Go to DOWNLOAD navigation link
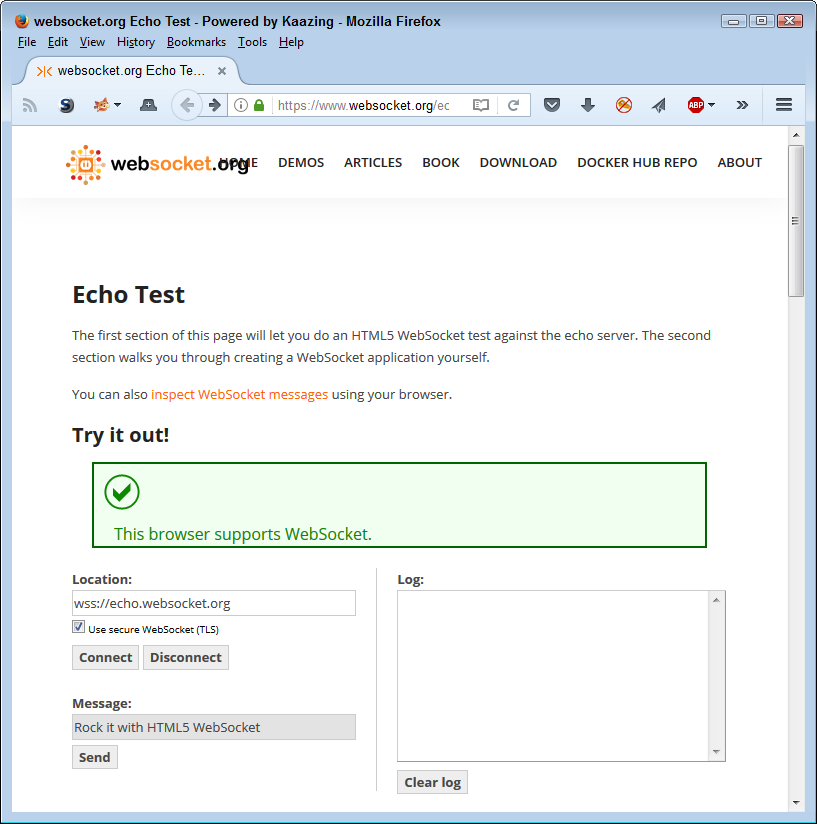817x824 pixels. coord(518,163)
